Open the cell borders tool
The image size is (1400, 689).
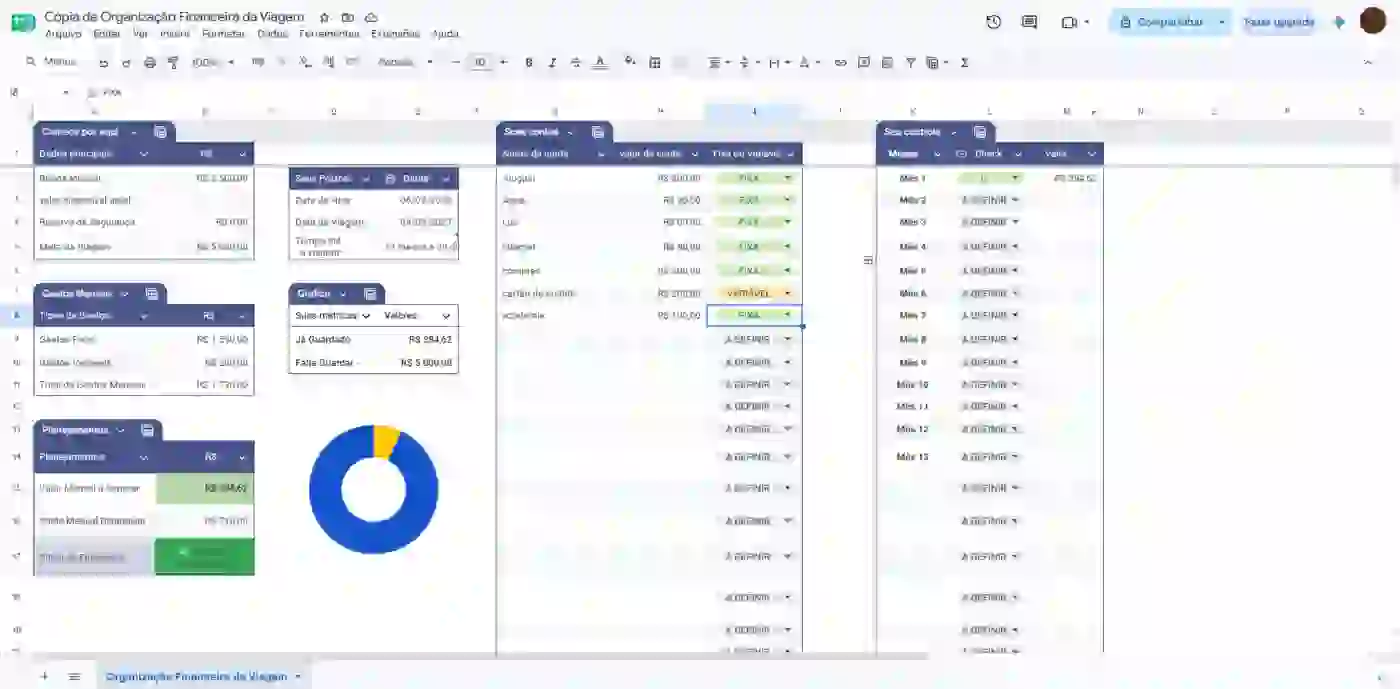655,62
